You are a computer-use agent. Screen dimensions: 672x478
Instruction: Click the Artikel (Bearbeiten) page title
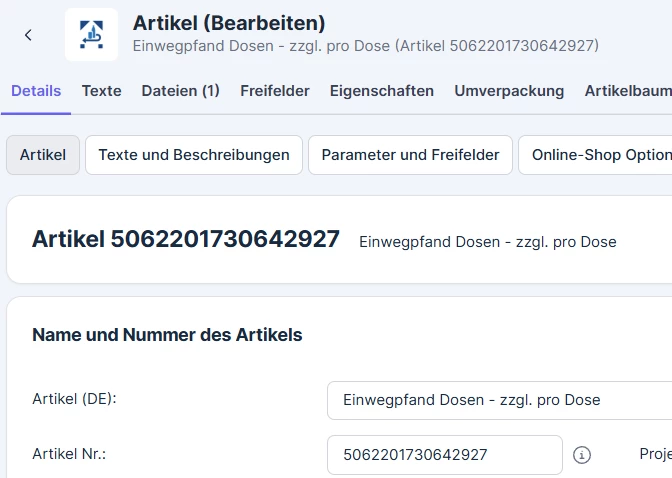(x=229, y=23)
